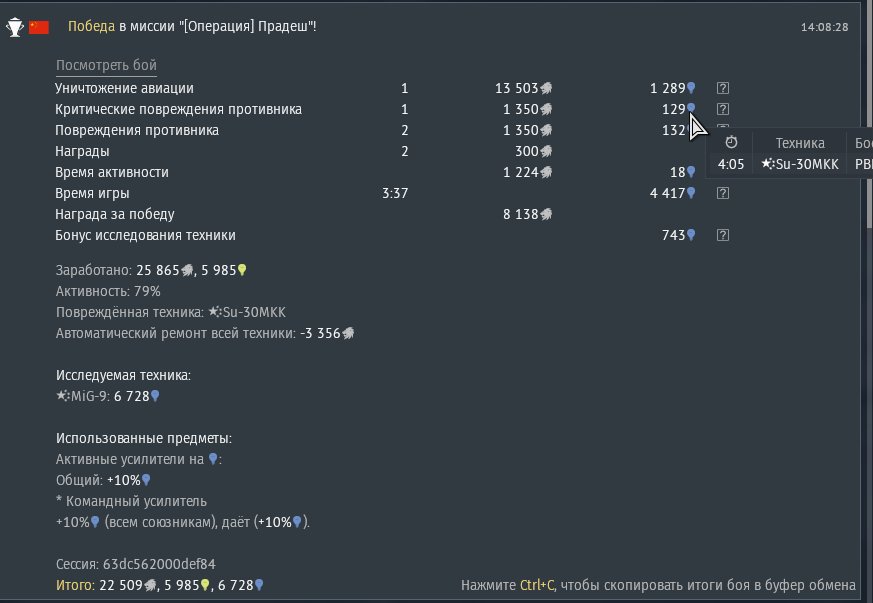Click the clock icon in tooltip header
The image size is (873, 603).
pos(731,143)
